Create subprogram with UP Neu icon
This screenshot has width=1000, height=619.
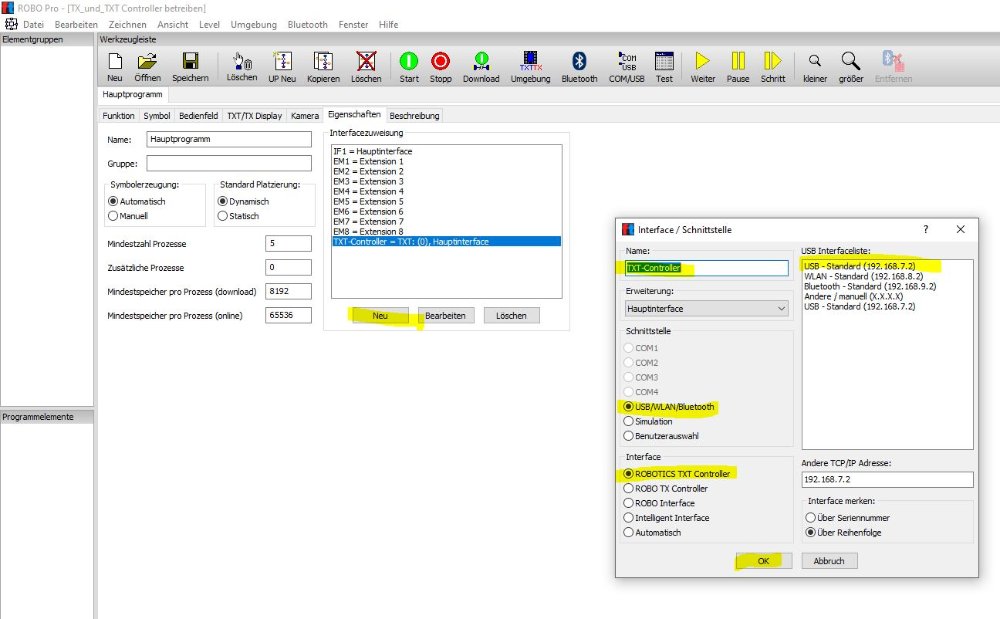click(x=282, y=66)
